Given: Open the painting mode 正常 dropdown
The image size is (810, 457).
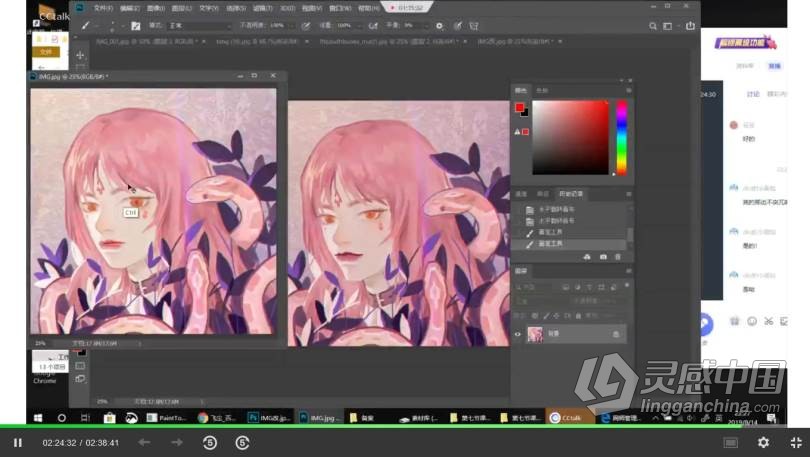Looking at the screenshot, I should [200, 25].
